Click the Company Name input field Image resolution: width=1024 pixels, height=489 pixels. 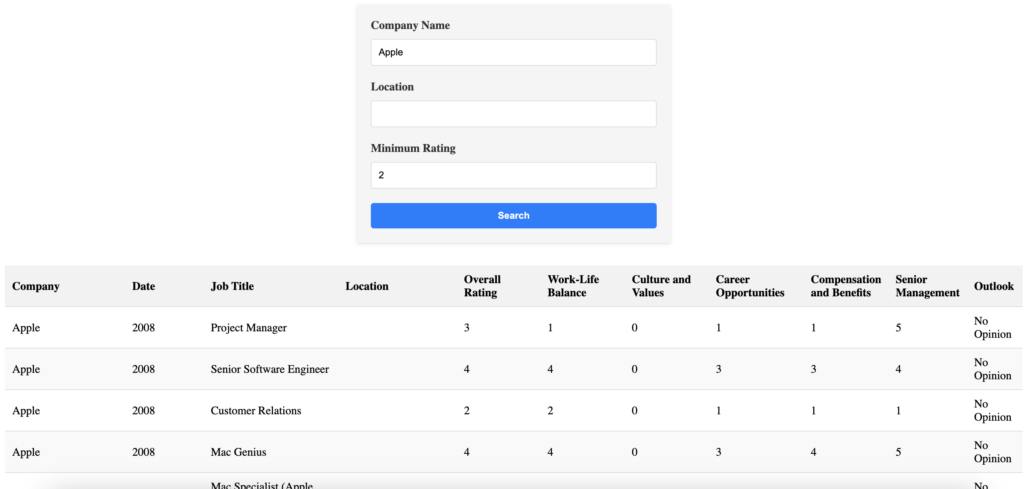pyautogui.click(x=513, y=52)
